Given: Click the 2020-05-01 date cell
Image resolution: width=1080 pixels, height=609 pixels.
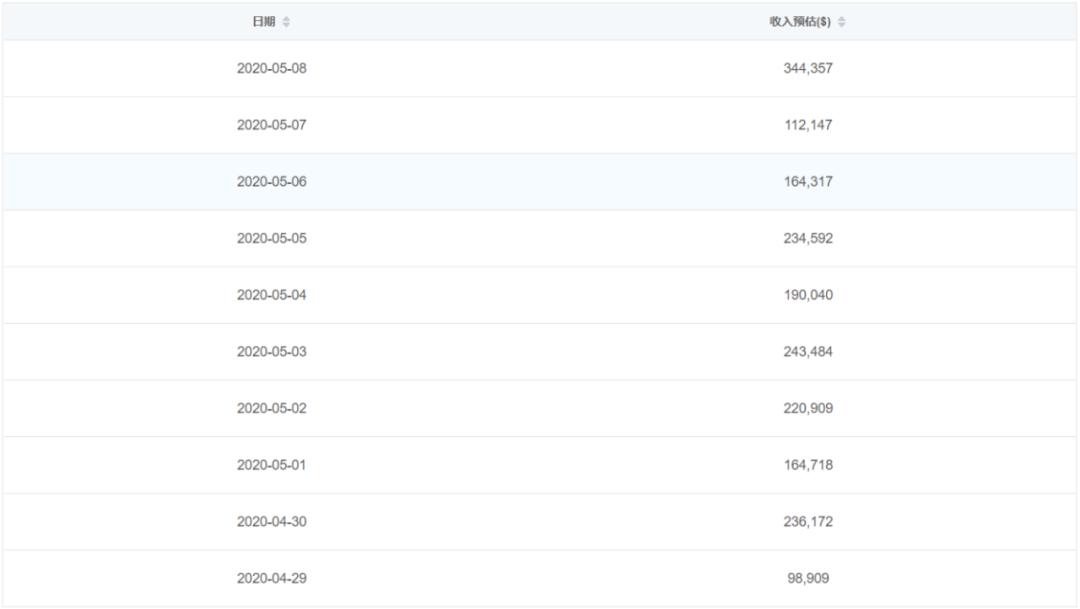Looking at the screenshot, I should 271,465.
